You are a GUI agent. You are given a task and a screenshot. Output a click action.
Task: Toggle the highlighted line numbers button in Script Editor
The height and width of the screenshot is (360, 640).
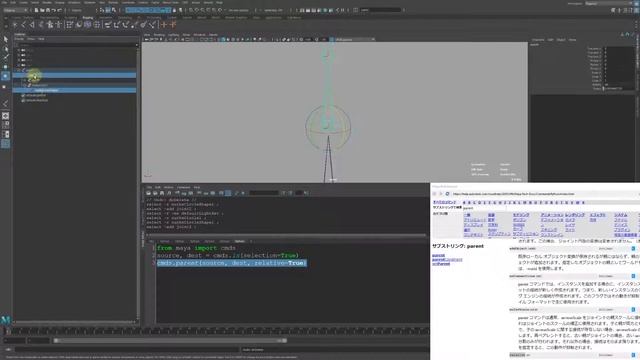coord(229,193)
